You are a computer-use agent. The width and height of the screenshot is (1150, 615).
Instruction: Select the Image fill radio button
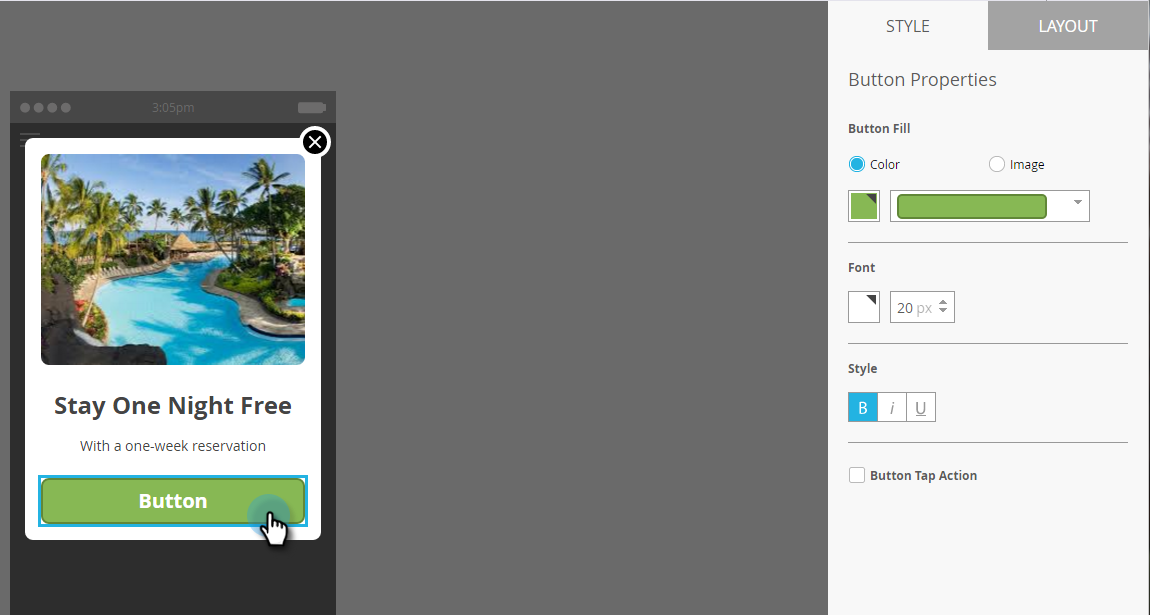tap(996, 164)
